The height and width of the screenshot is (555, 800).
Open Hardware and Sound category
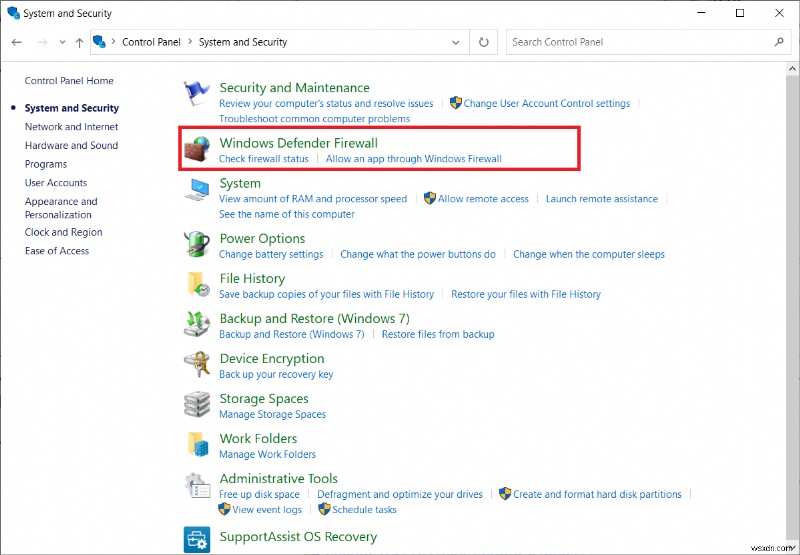click(71, 145)
